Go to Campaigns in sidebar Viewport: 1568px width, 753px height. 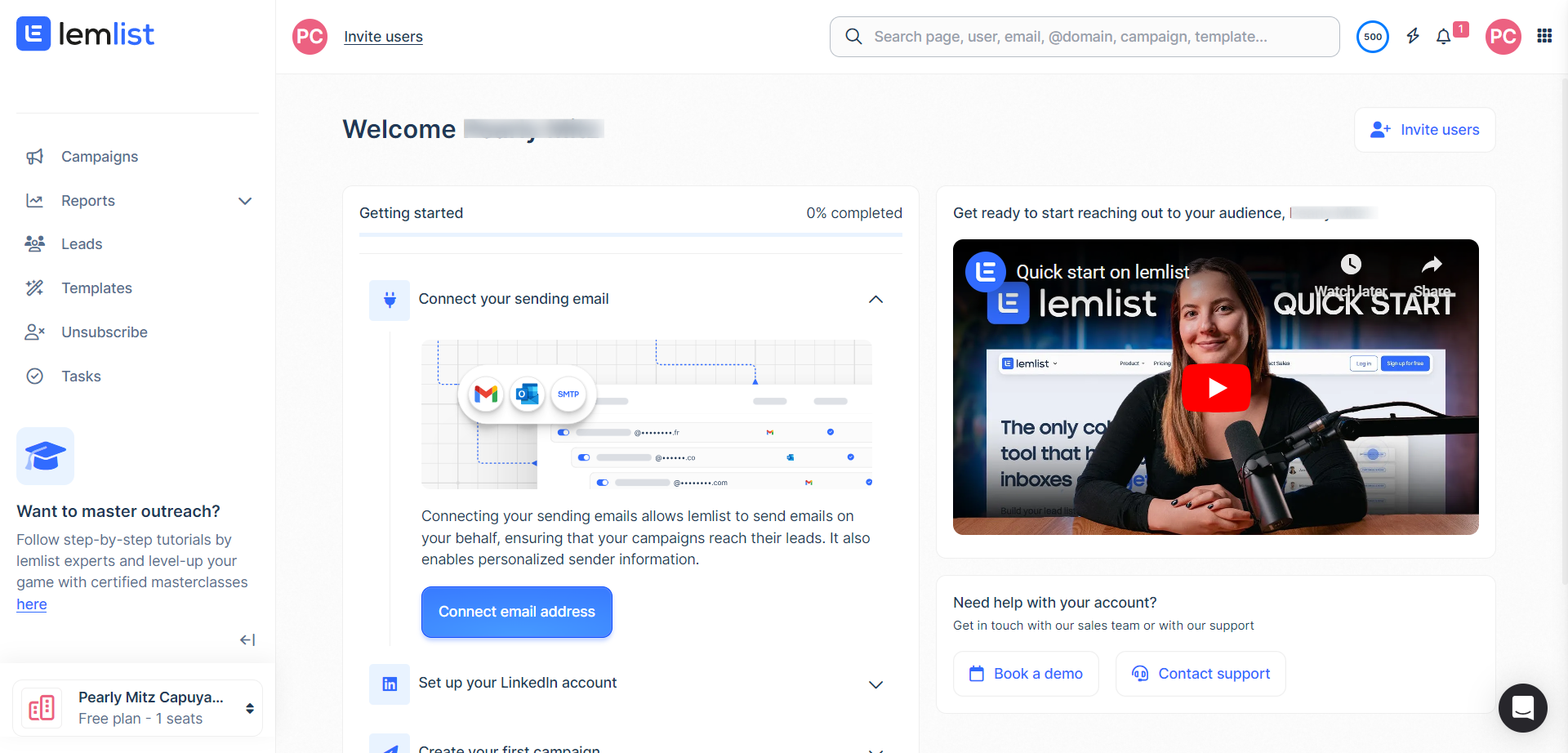coord(100,157)
